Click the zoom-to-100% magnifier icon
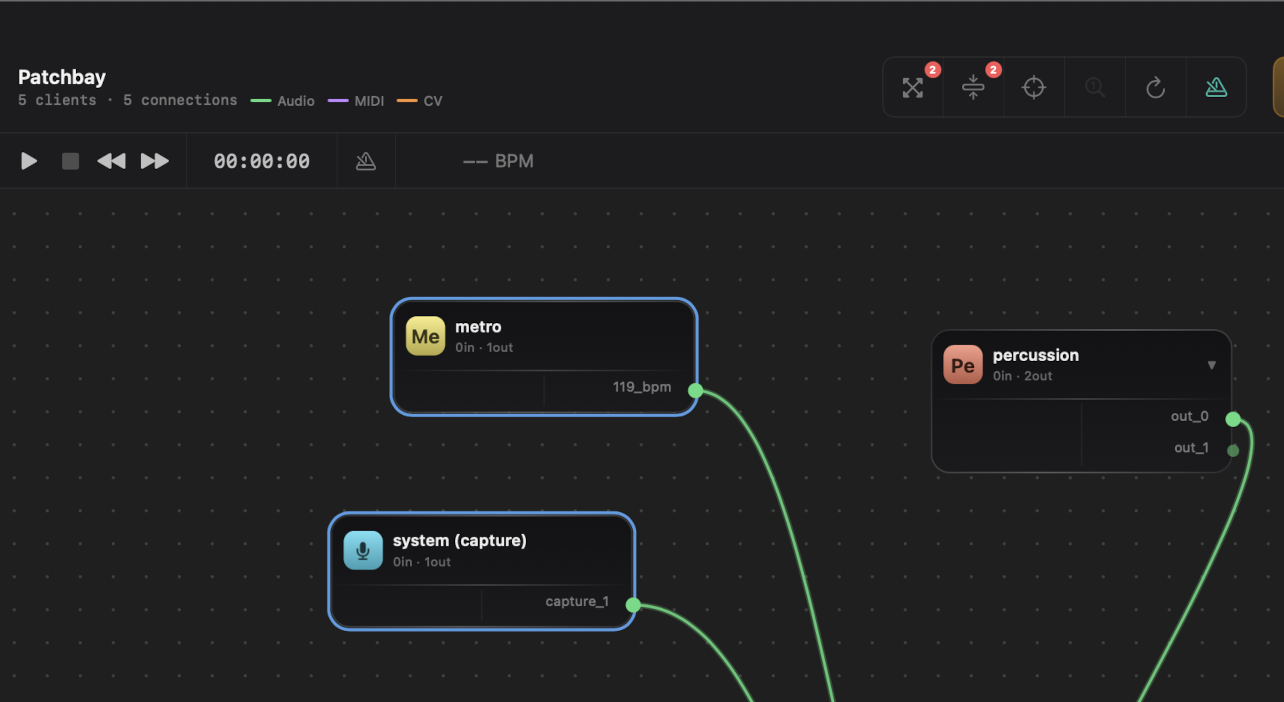This screenshot has height=702, width=1284. (x=1094, y=87)
